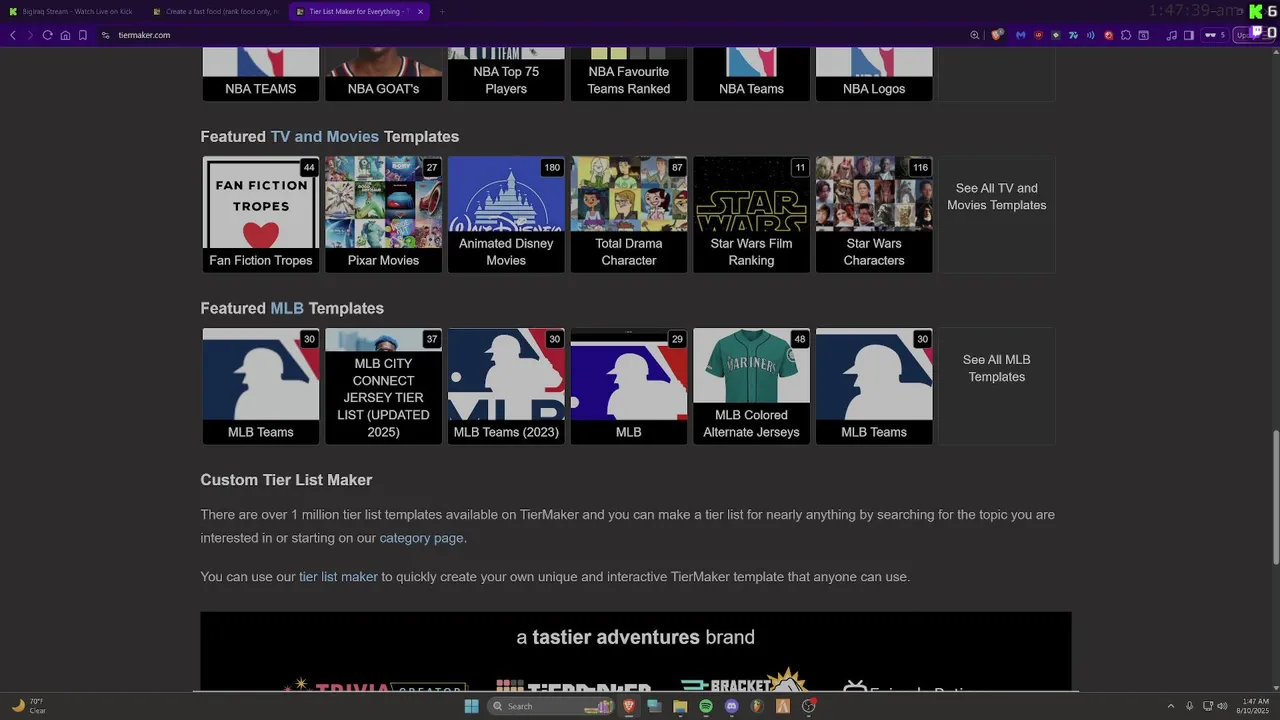Open a new tab with the plus icon
The width and height of the screenshot is (1280, 720).
tap(442, 12)
